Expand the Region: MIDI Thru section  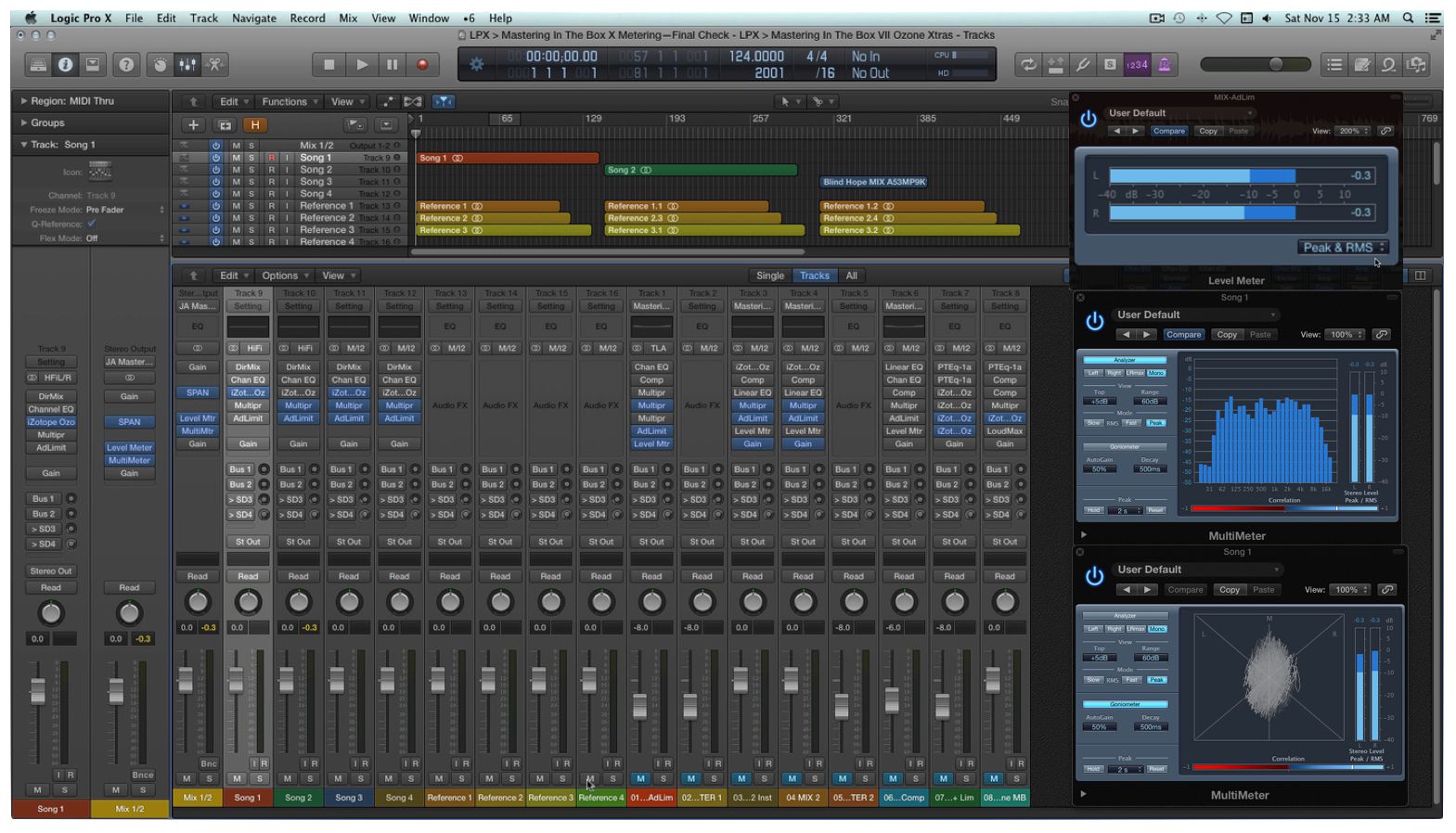tap(25, 100)
